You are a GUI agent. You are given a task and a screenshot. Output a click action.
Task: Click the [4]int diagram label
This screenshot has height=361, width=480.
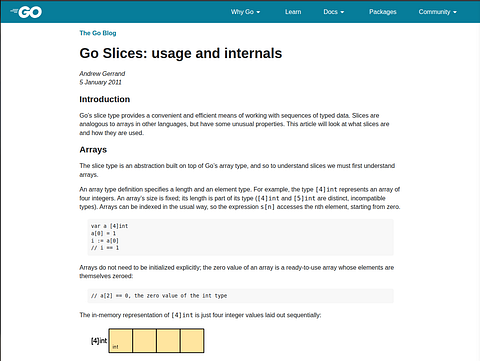tap(99, 341)
